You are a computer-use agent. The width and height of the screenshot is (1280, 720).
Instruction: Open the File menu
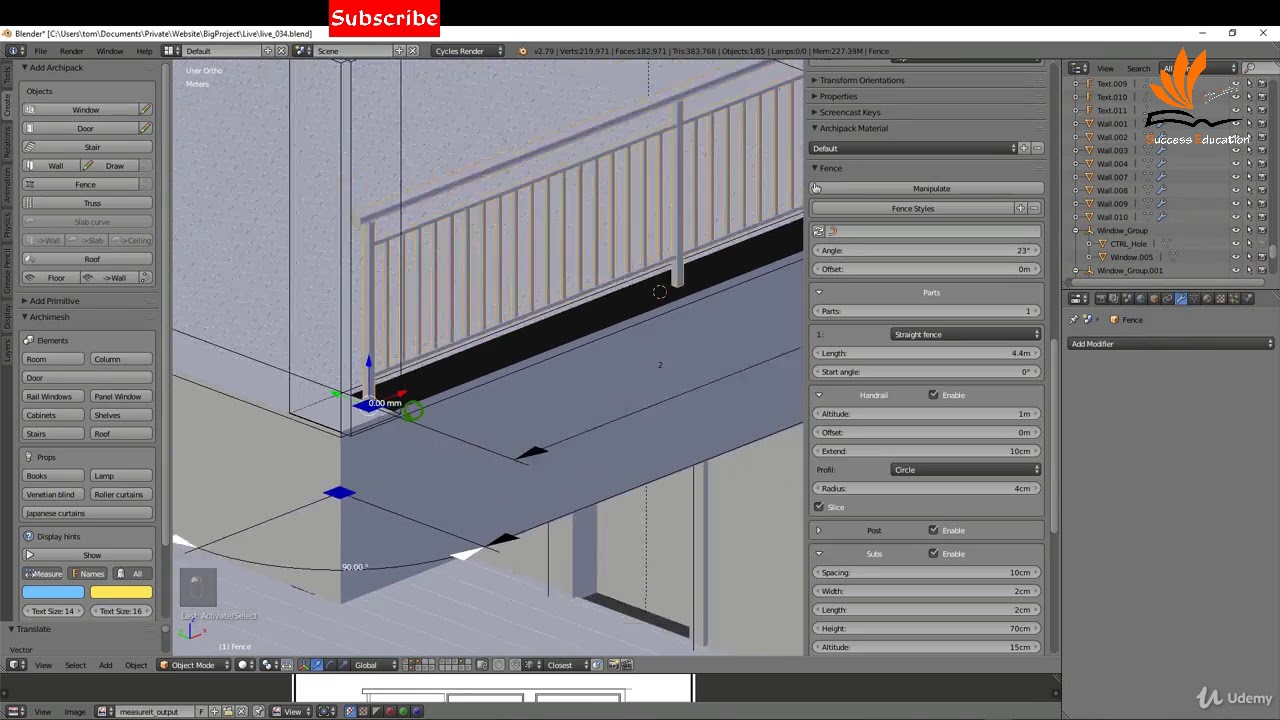click(40, 51)
